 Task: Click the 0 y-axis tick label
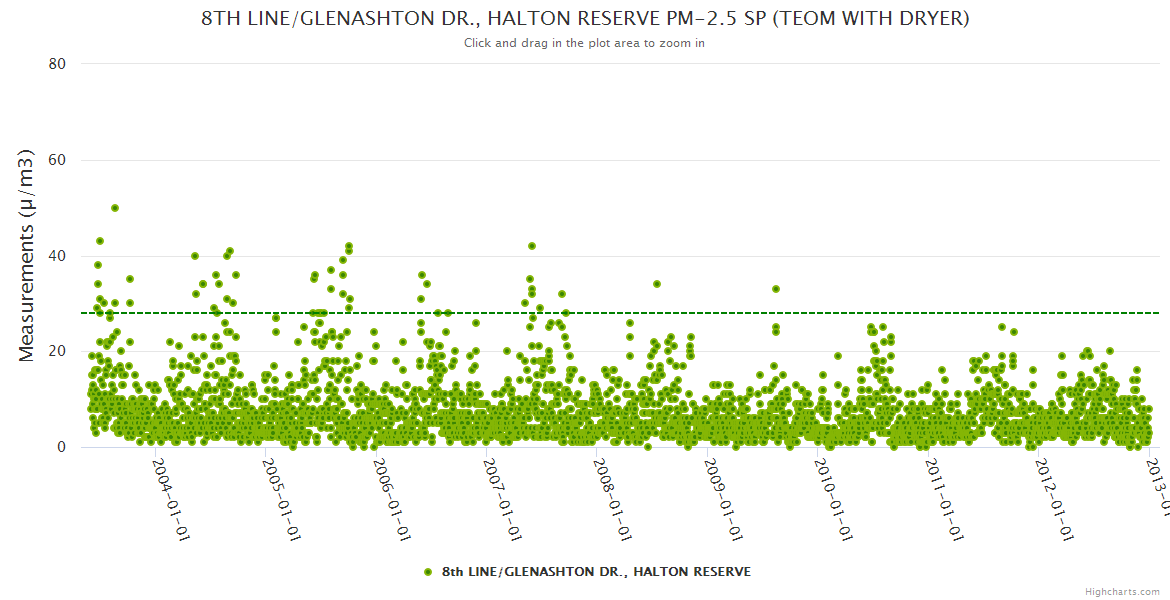(x=61, y=448)
